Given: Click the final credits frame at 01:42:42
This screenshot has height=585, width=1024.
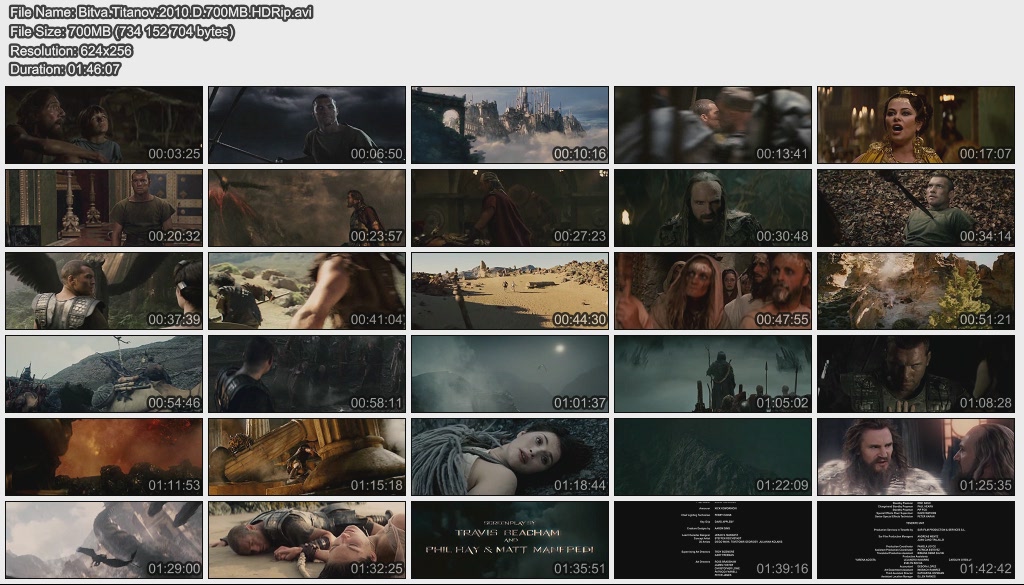Looking at the screenshot, I should pos(916,540).
